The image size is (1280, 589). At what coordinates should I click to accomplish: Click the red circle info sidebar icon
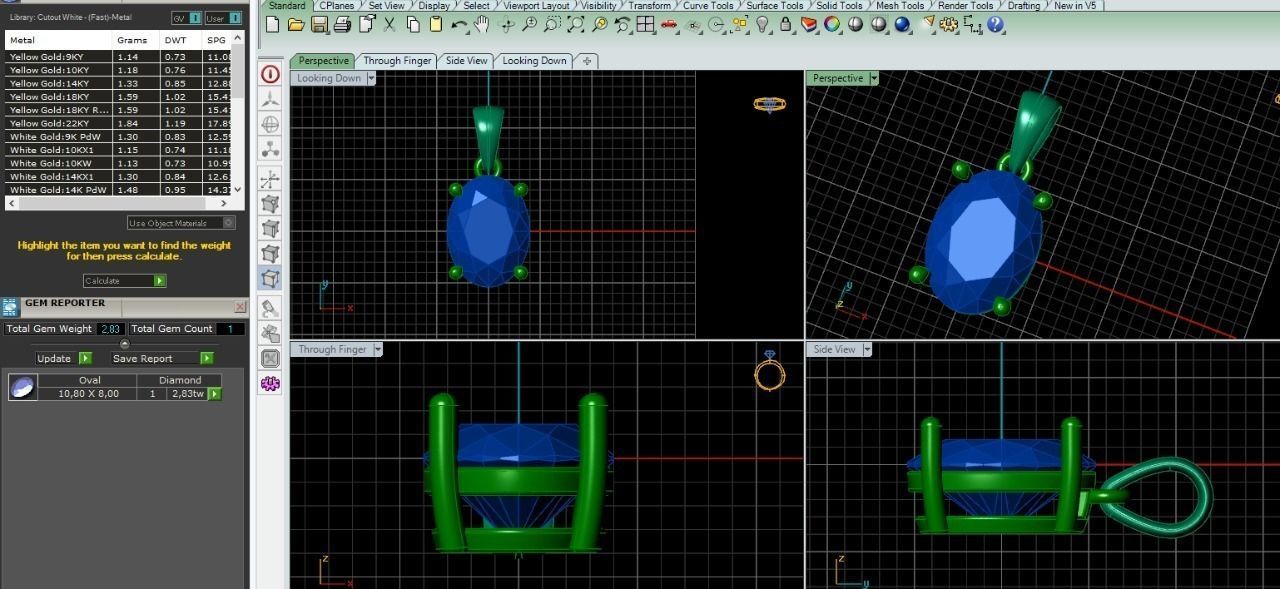(x=270, y=74)
